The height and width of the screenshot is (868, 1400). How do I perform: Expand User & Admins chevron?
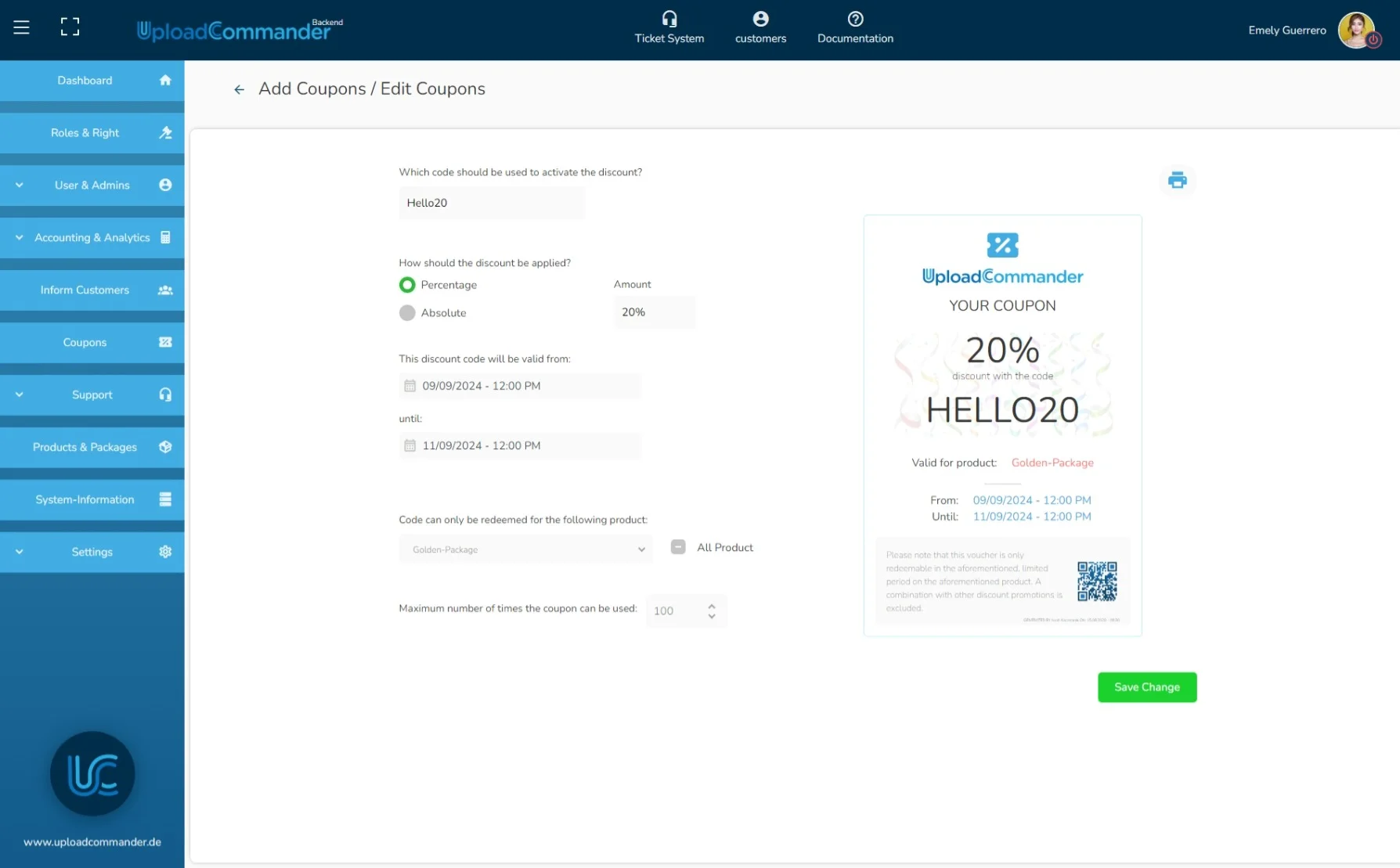pyautogui.click(x=19, y=185)
